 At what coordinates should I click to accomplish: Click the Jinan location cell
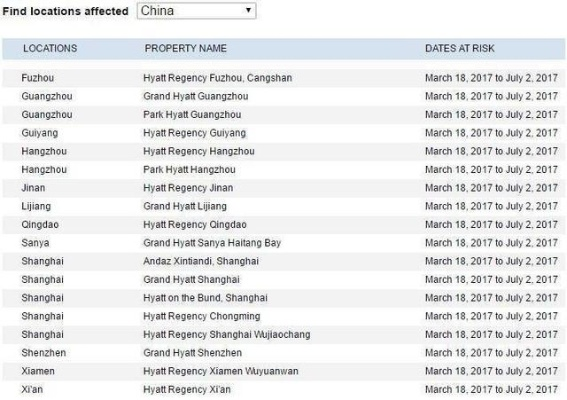tap(33, 188)
